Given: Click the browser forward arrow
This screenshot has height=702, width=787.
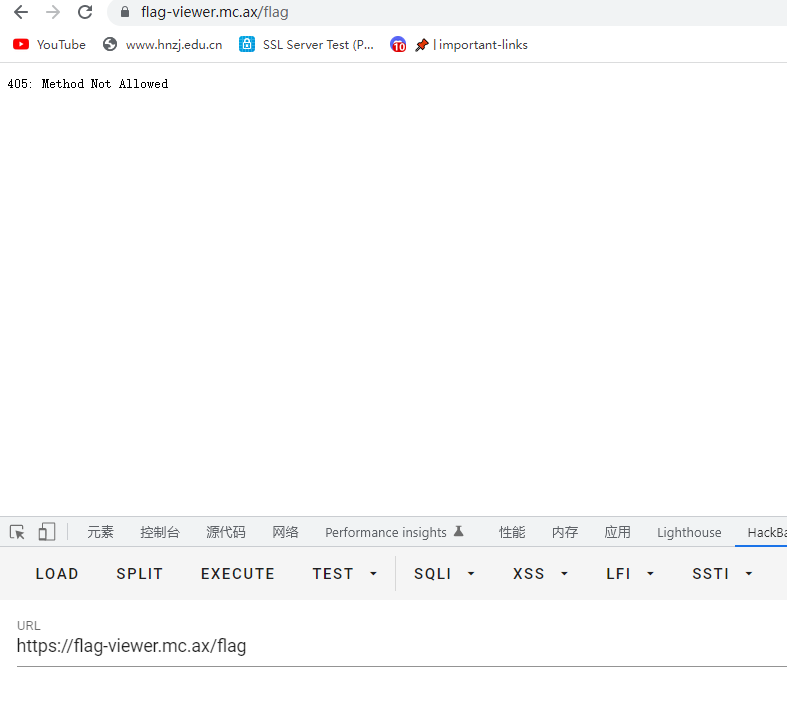Looking at the screenshot, I should (x=53, y=12).
